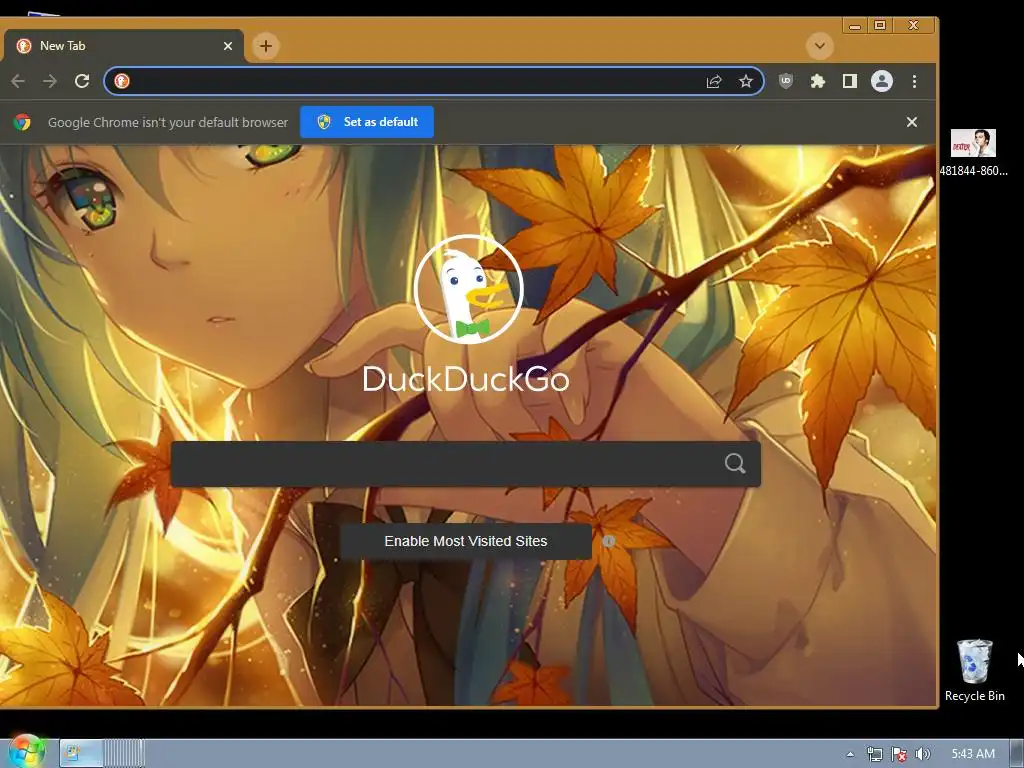
Task: Bookmark this tab with the star icon
Action: tap(746, 81)
